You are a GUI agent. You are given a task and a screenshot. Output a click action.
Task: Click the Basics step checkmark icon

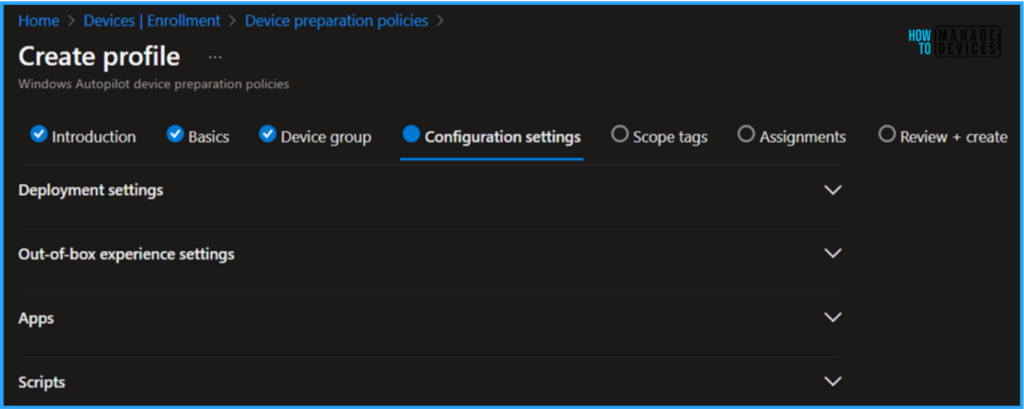pos(175,135)
